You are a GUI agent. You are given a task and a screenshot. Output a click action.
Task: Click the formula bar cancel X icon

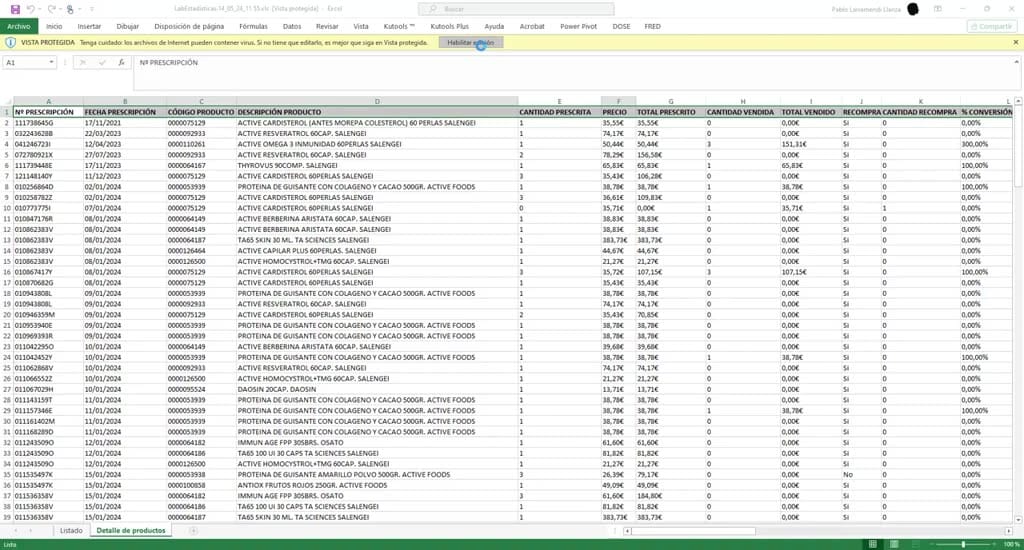coord(82,62)
